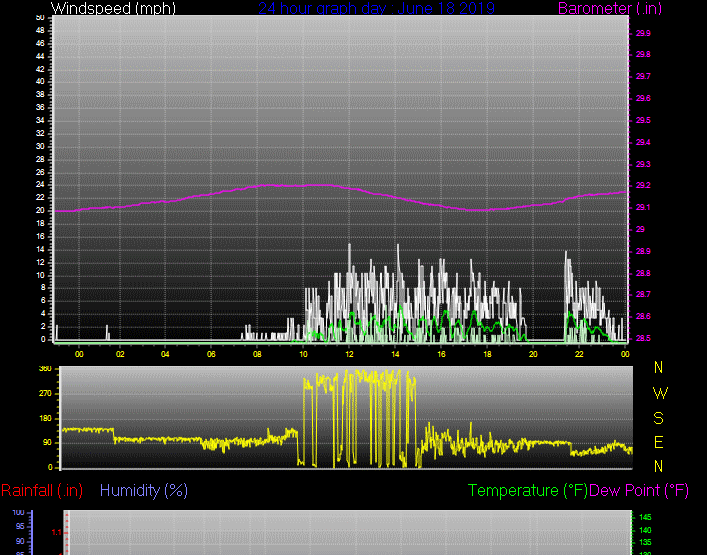Click the Rainfall (.in) label
This screenshot has width=707, height=555.
click(x=42, y=490)
